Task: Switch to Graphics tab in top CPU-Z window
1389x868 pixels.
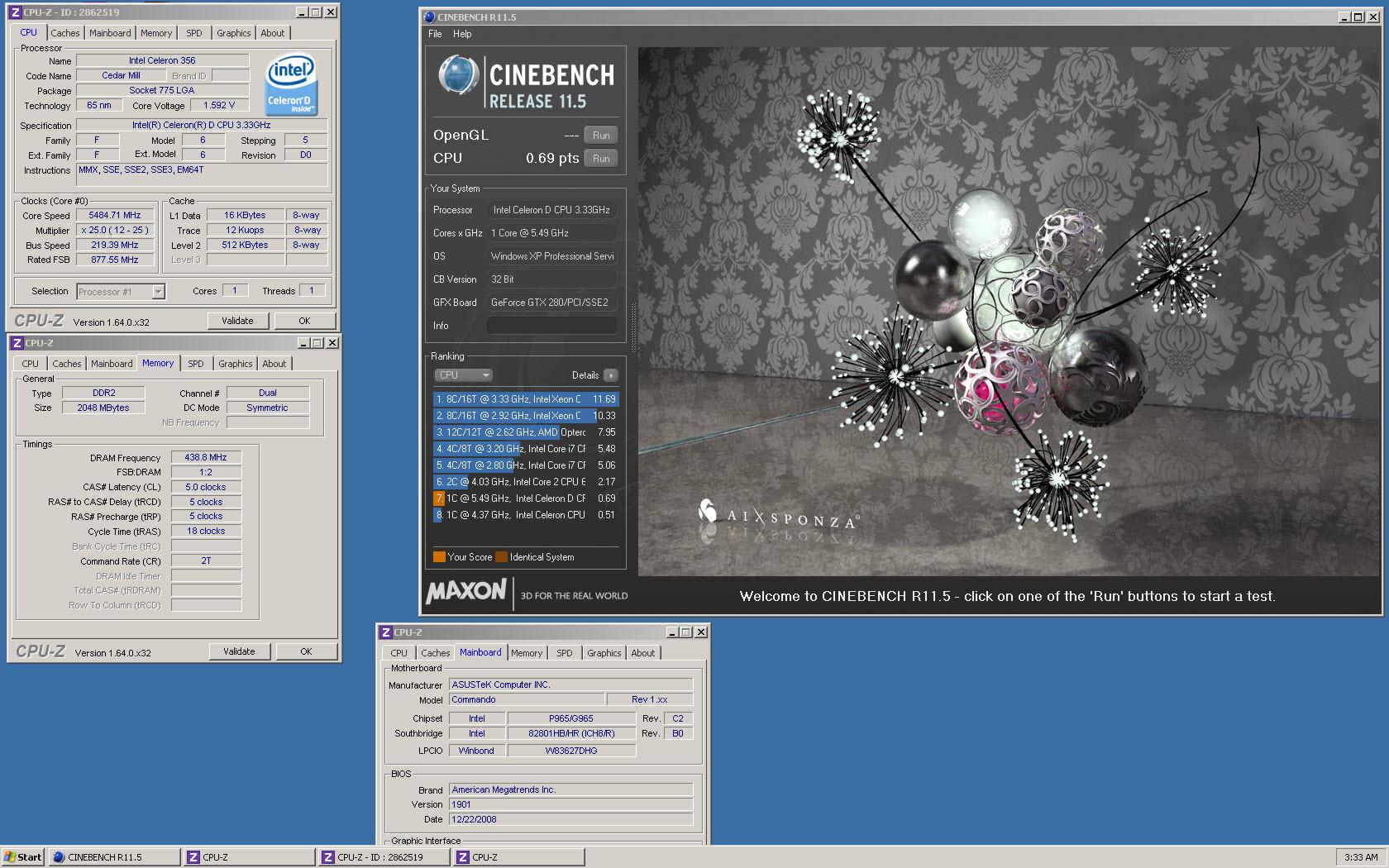Action: pos(234,33)
